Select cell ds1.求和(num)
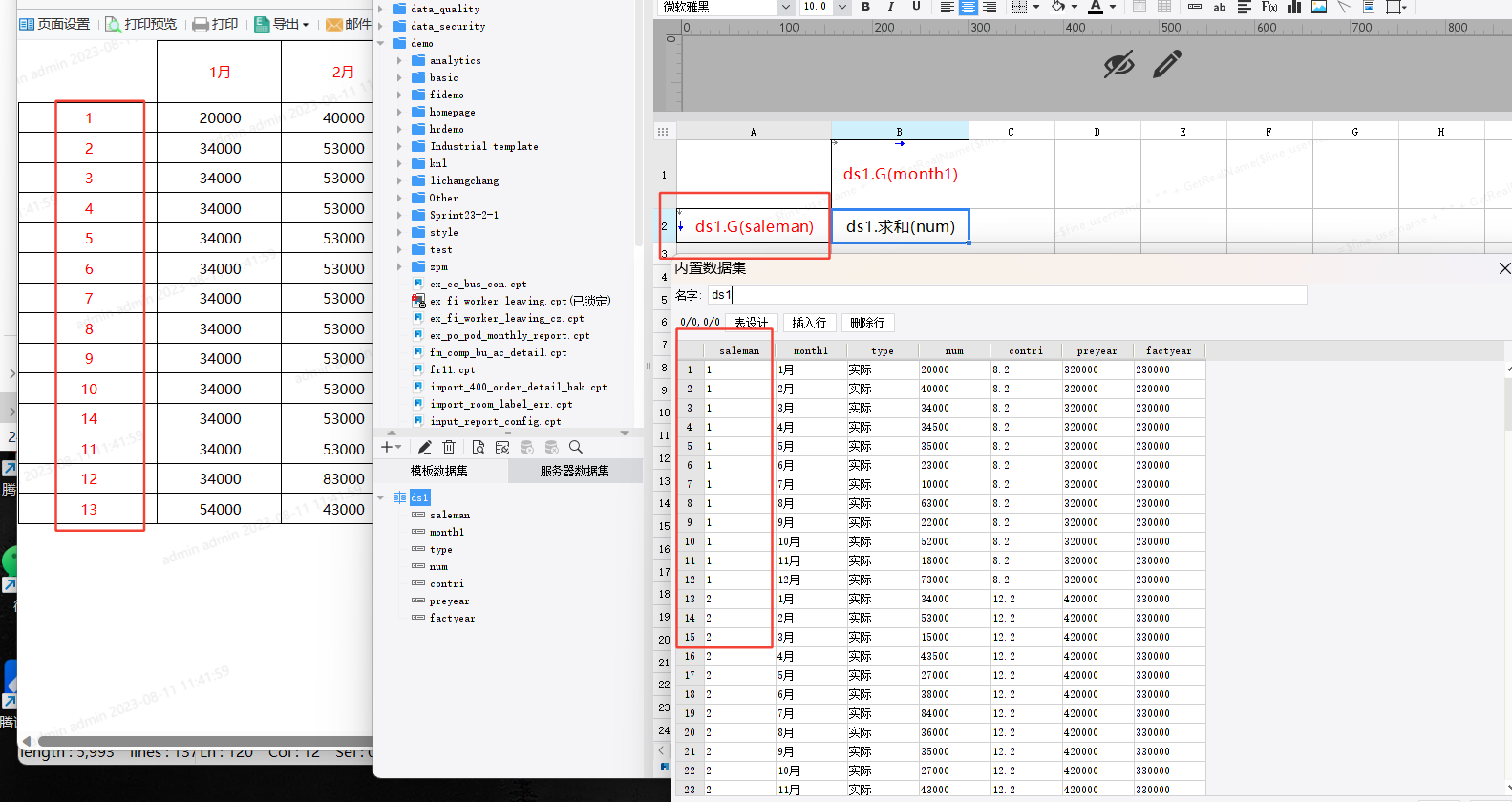Screen dimensions: 1512x802 [900, 226]
